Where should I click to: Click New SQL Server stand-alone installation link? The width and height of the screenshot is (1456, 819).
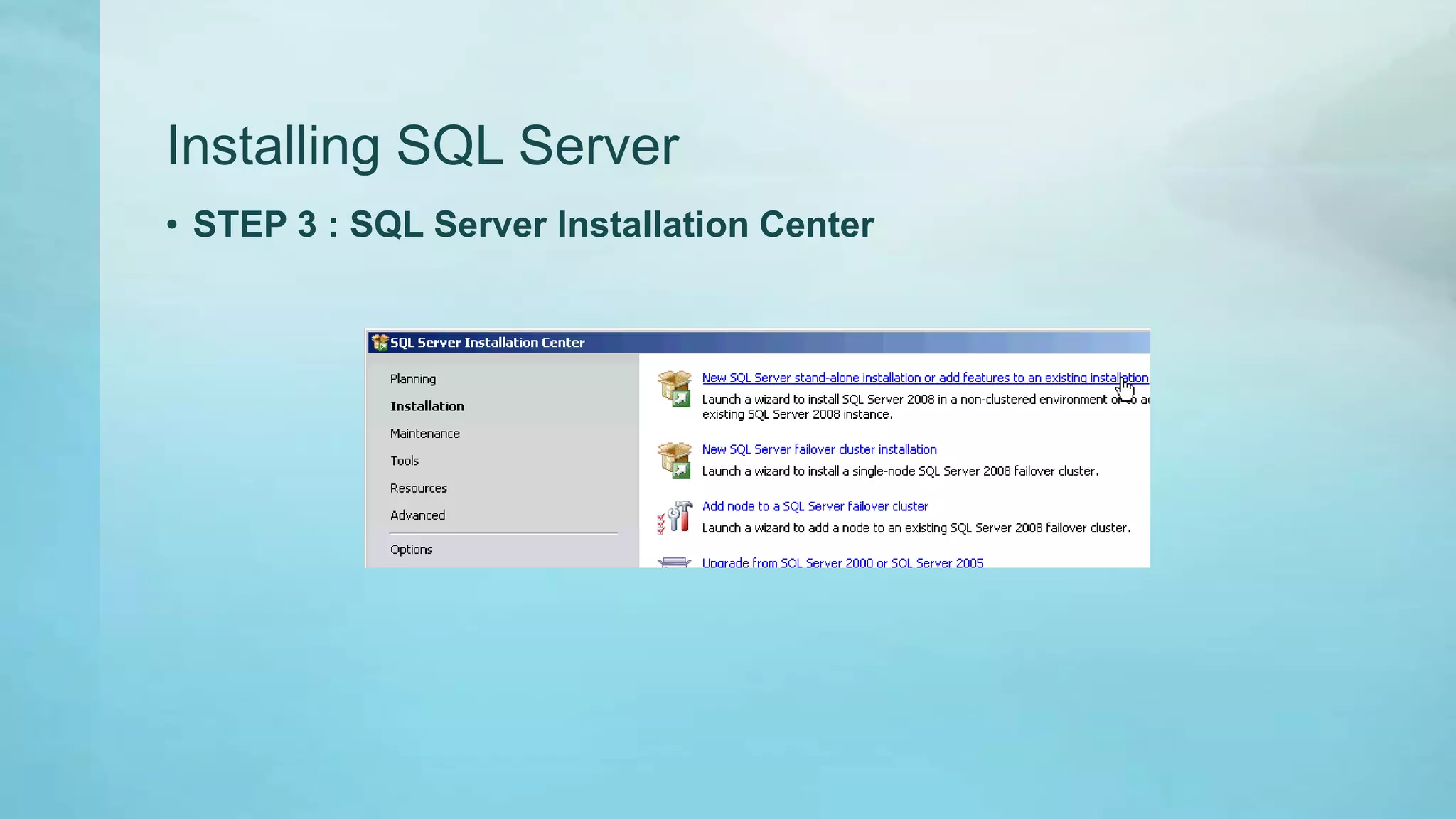point(925,378)
